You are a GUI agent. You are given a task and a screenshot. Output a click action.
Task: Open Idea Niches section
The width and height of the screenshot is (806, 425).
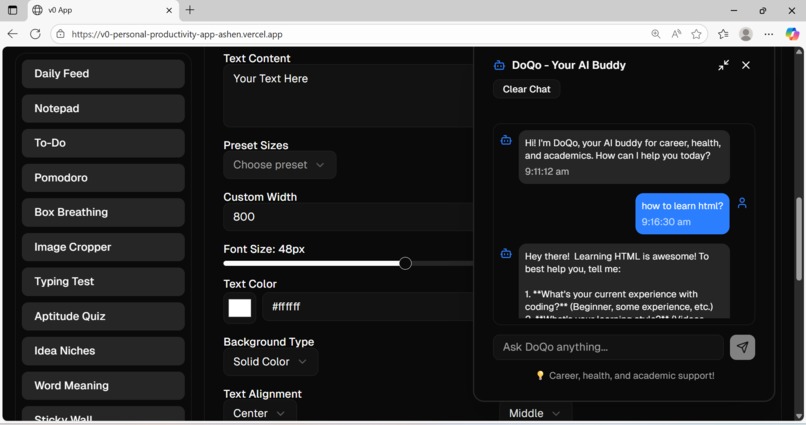(x=103, y=351)
